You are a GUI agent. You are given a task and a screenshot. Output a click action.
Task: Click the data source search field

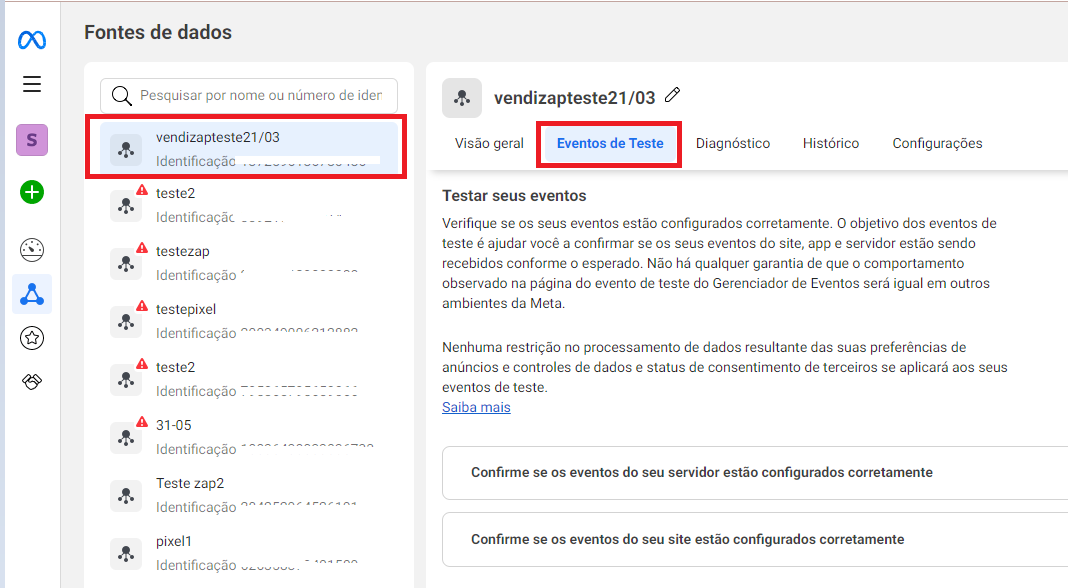tap(260, 96)
